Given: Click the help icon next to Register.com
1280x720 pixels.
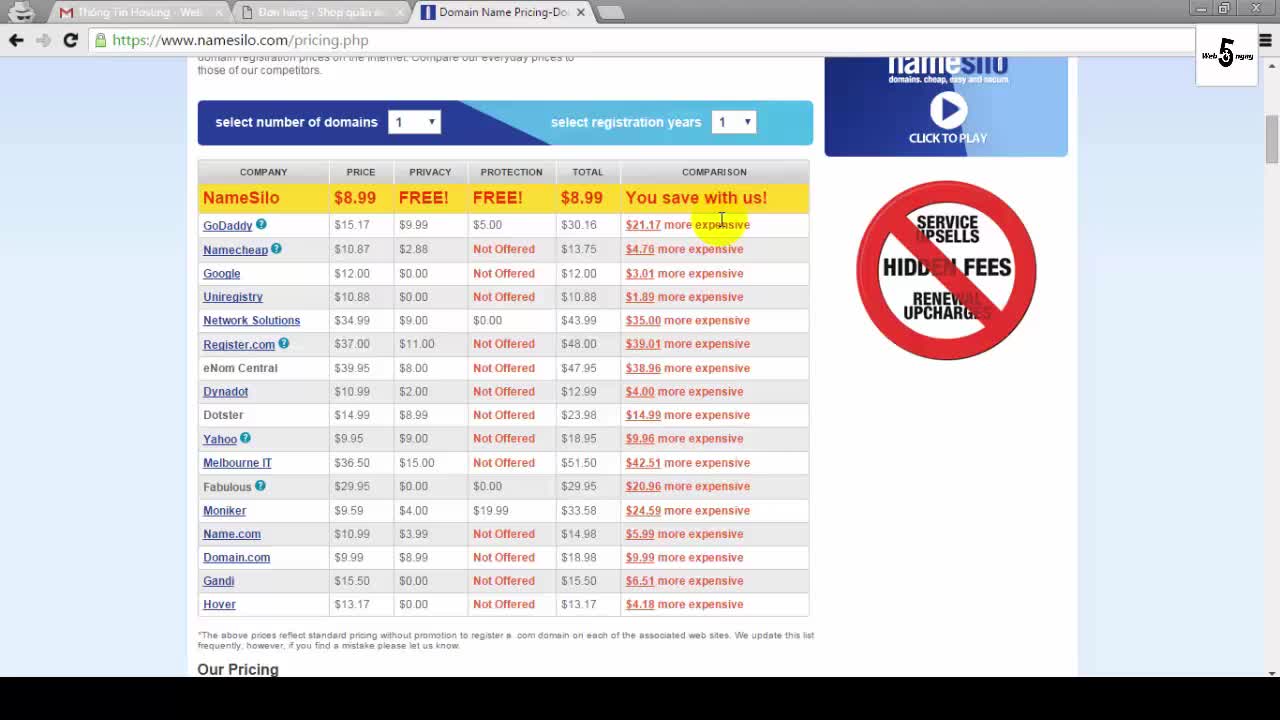Looking at the screenshot, I should [x=283, y=343].
